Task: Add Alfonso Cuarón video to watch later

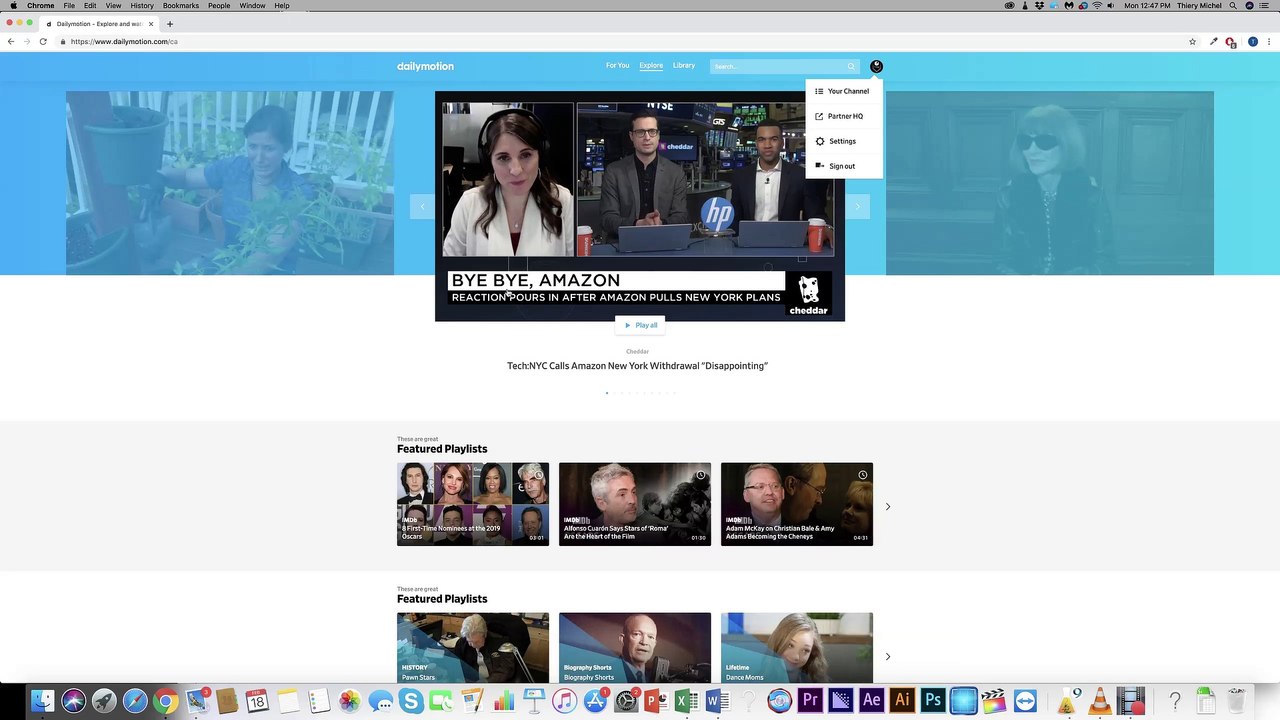Action: (x=700, y=475)
